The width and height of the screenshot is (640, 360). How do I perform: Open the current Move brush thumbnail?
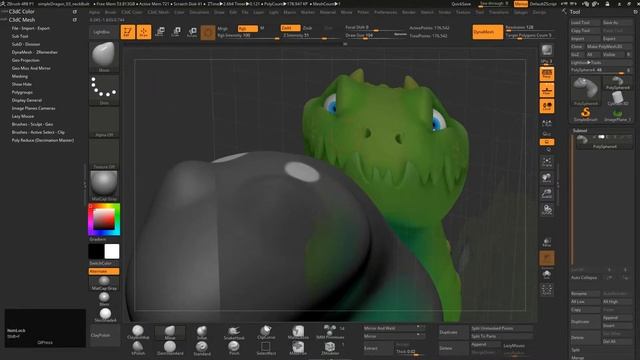point(104,56)
